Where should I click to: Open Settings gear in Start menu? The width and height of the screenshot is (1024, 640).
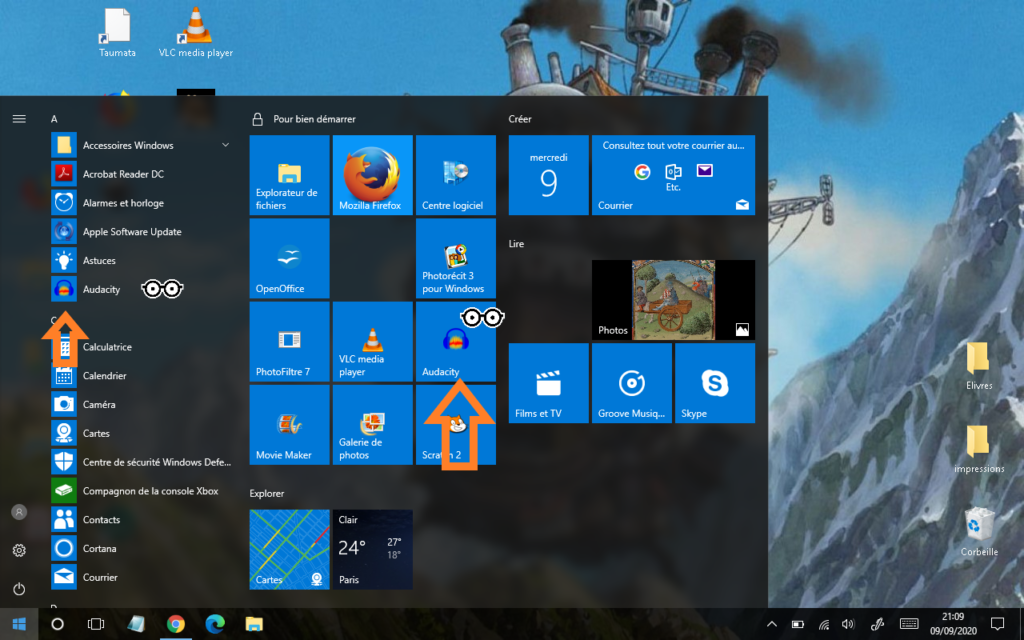19,551
